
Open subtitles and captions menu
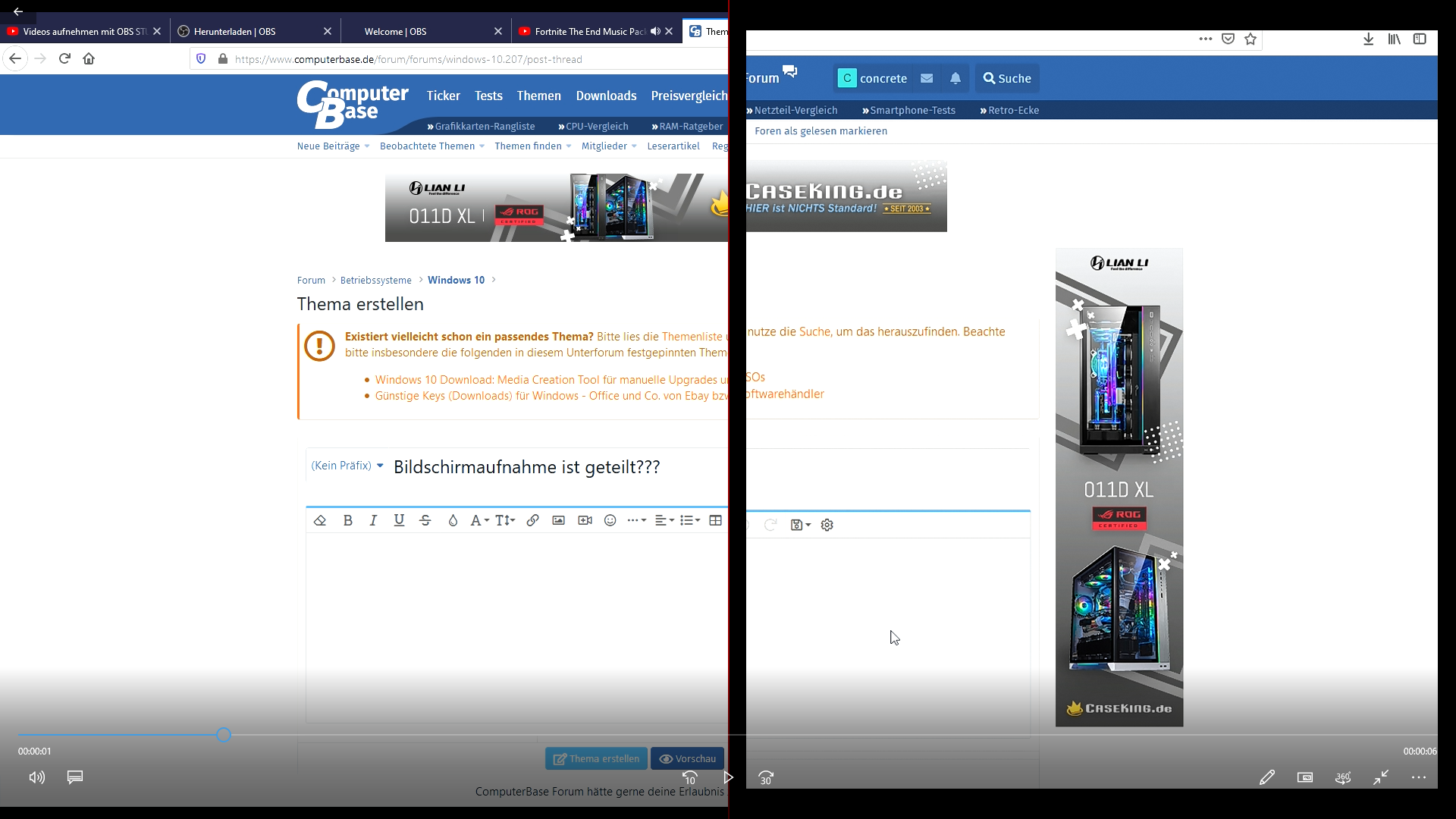pyautogui.click(x=75, y=777)
